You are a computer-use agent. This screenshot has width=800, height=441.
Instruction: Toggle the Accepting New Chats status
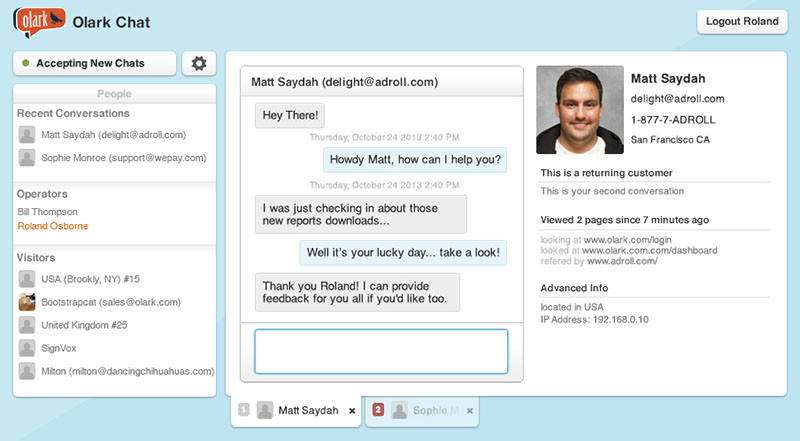(94, 63)
